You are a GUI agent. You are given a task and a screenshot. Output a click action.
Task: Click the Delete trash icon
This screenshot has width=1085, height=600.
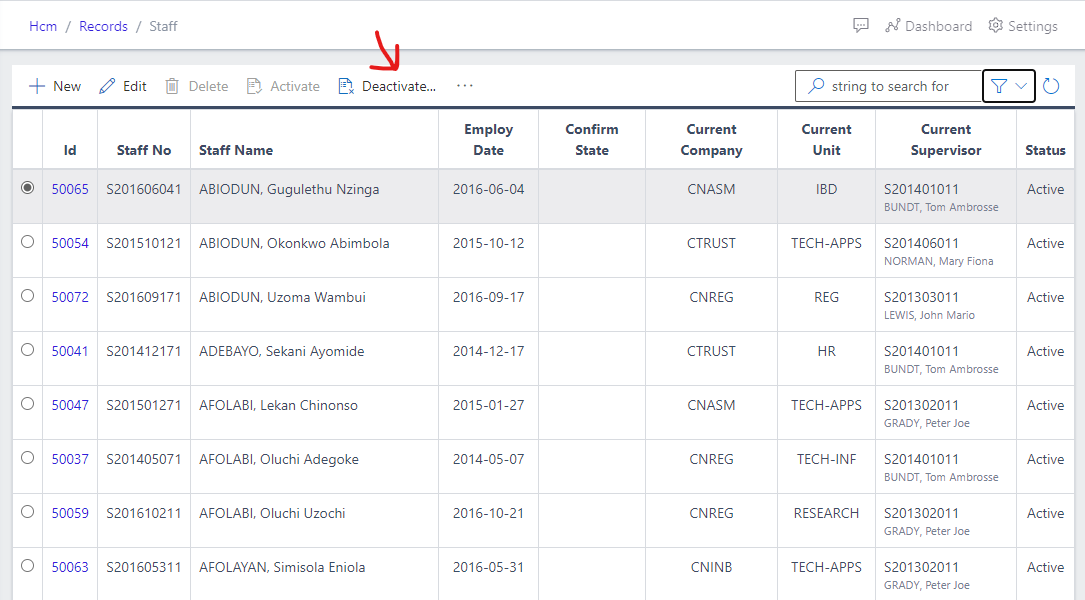172,86
